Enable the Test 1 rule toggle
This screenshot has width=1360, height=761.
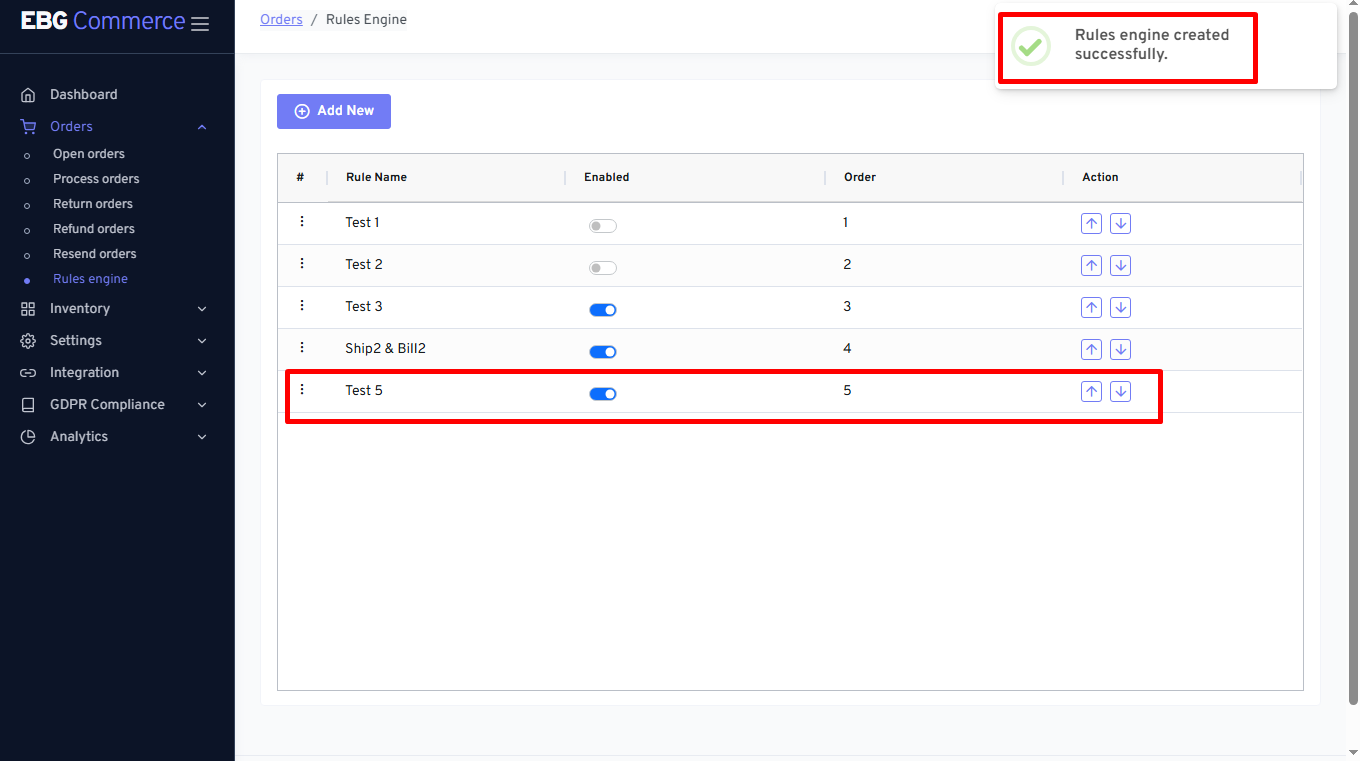602,226
